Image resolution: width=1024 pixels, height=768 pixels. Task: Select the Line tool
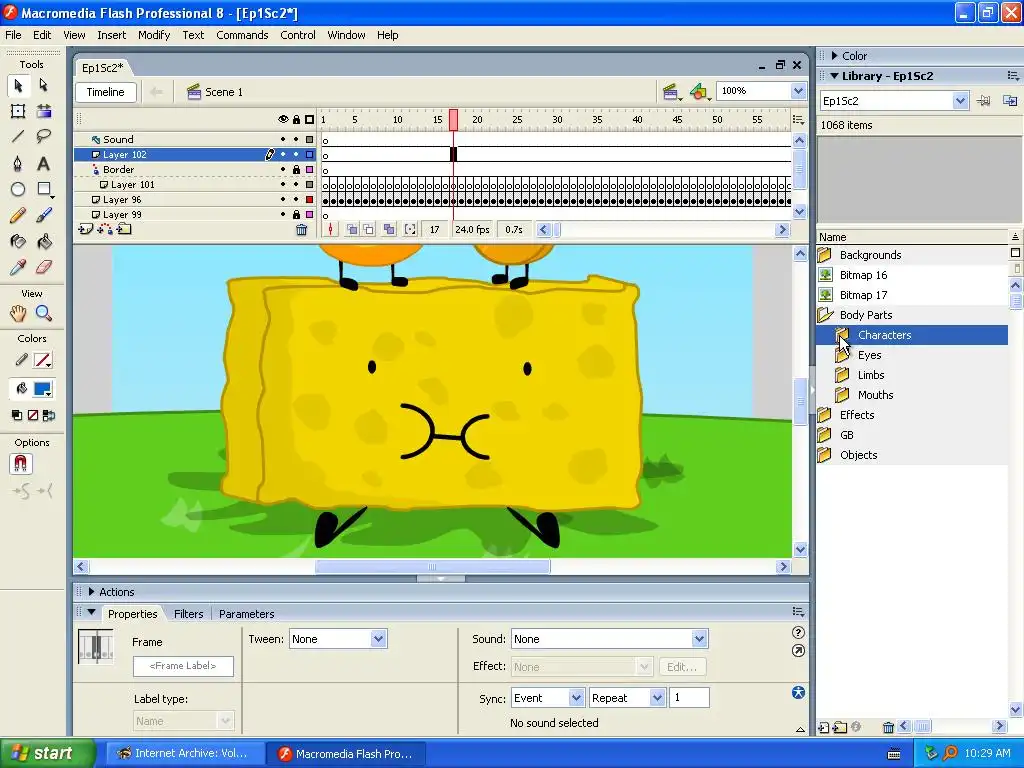pos(18,136)
